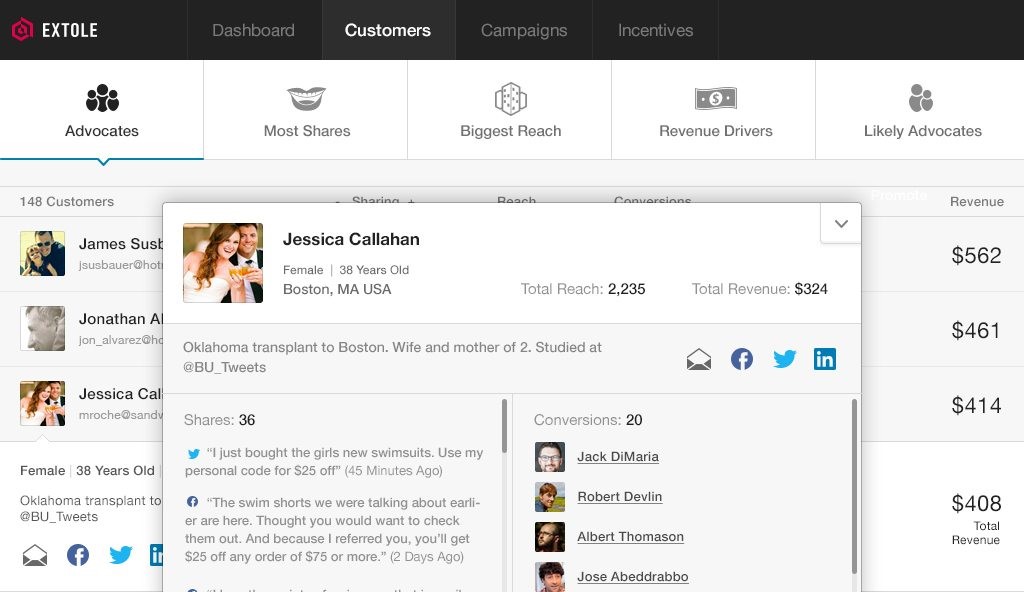Select the Most Shares lips icon
The image size is (1024, 592).
(x=307, y=98)
